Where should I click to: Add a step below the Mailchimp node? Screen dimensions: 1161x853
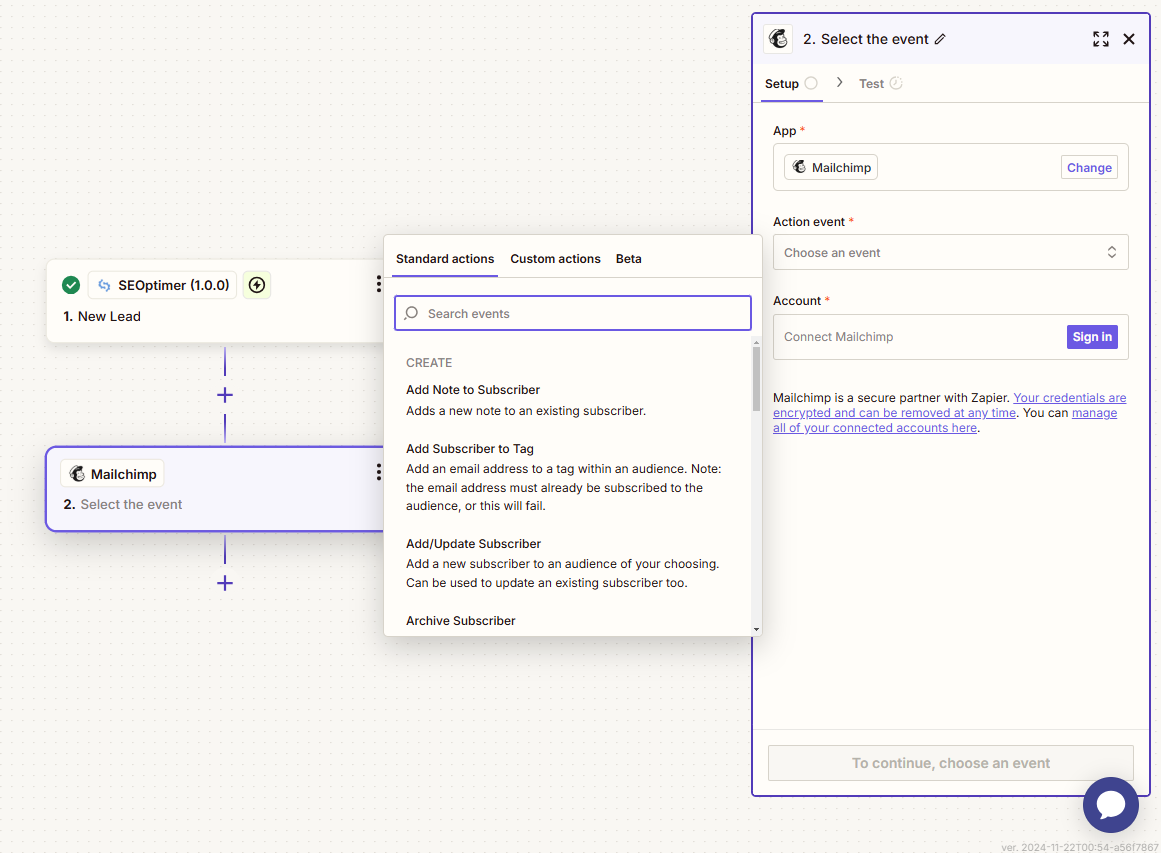225,583
